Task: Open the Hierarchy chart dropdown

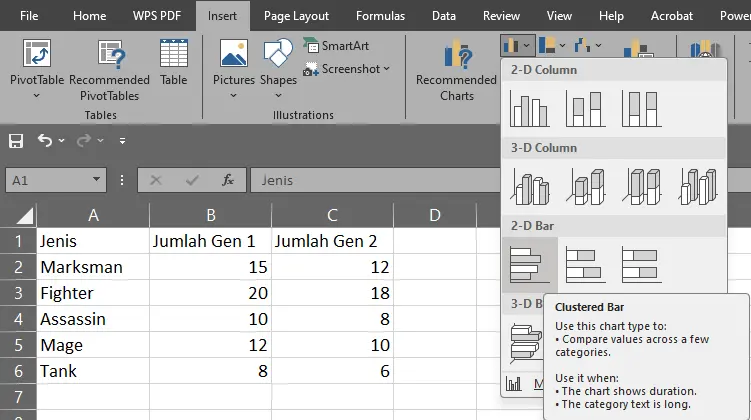Action: point(551,46)
